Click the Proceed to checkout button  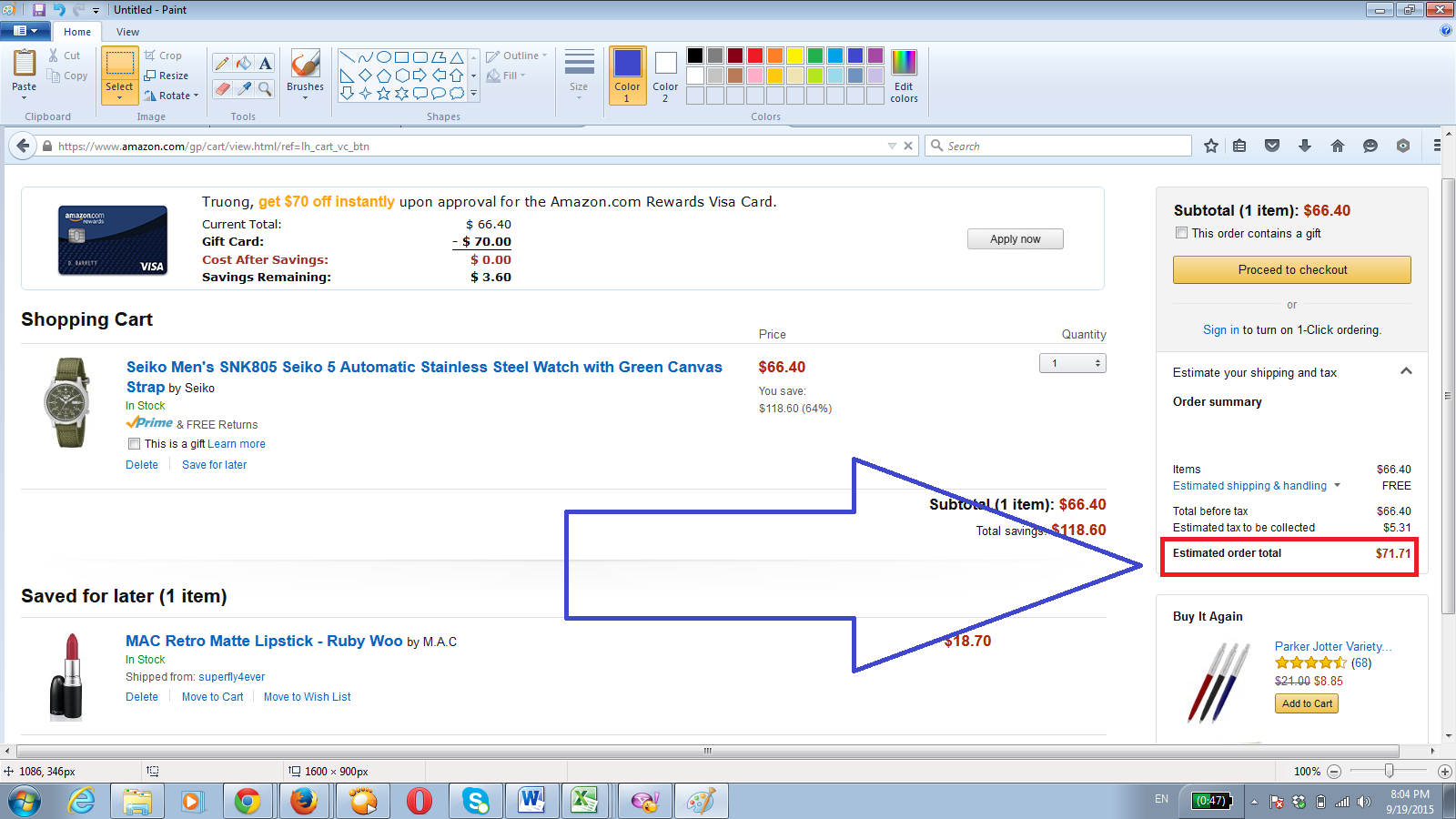[1292, 269]
